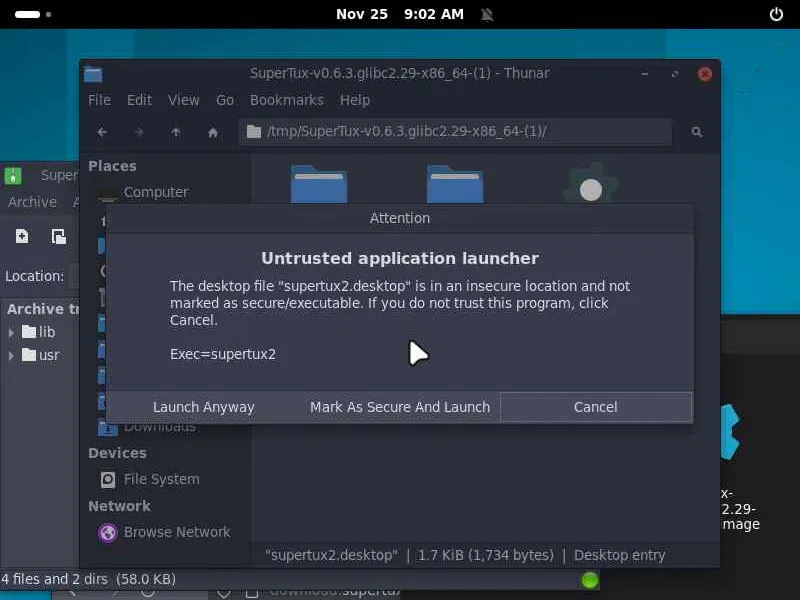Open the Help menu in Thunar
The height and width of the screenshot is (600, 800).
point(355,100)
